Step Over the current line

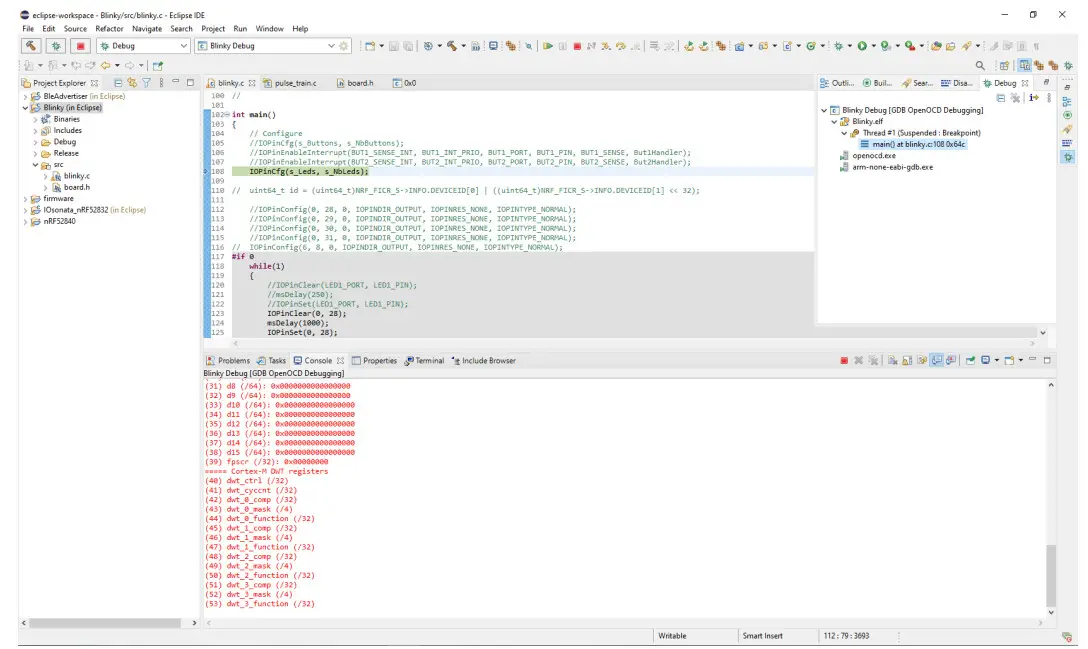pos(621,46)
